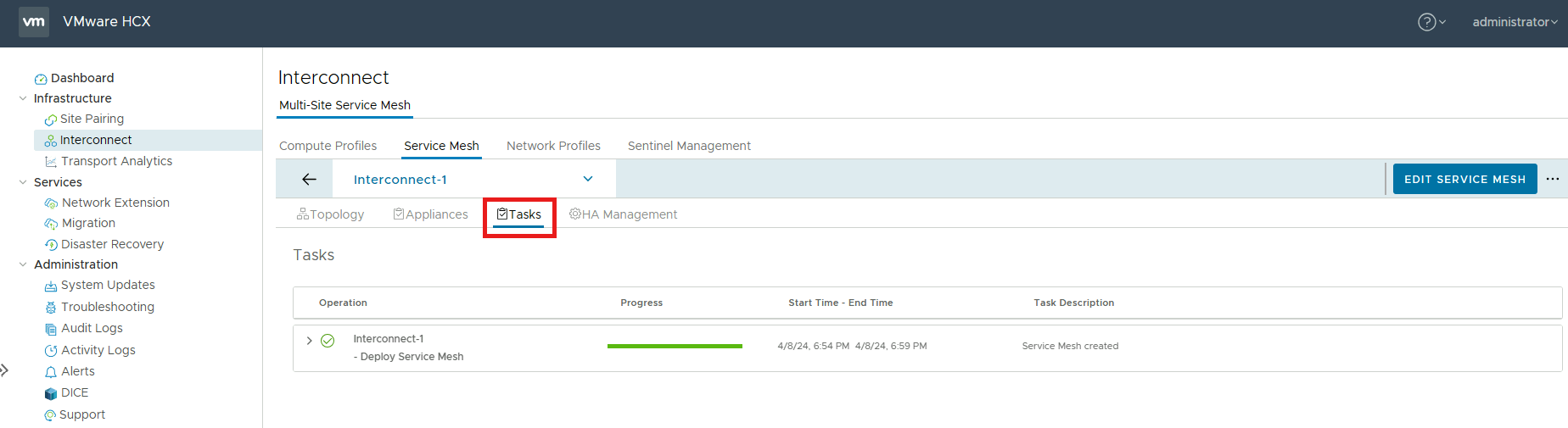1568x428 pixels.
Task: Open Migration service
Action: (x=88, y=223)
